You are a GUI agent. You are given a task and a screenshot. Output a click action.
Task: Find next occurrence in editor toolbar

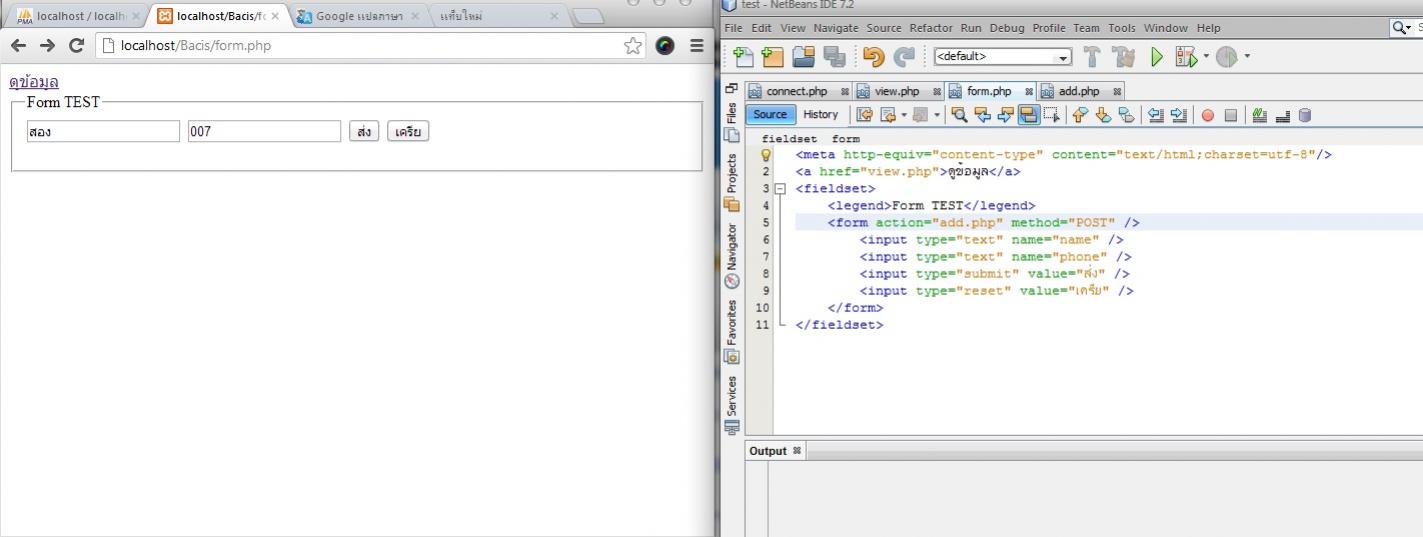(1006, 115)
